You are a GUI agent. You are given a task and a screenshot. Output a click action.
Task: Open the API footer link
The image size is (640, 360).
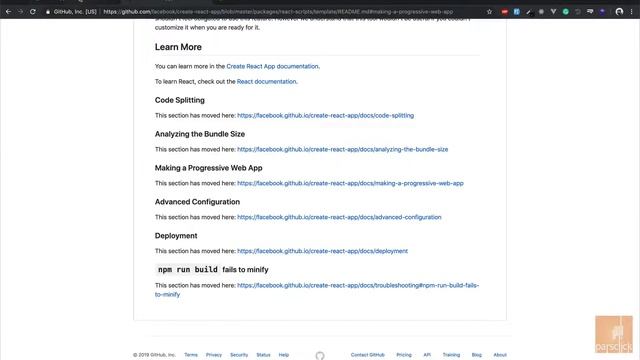point(427,355)
